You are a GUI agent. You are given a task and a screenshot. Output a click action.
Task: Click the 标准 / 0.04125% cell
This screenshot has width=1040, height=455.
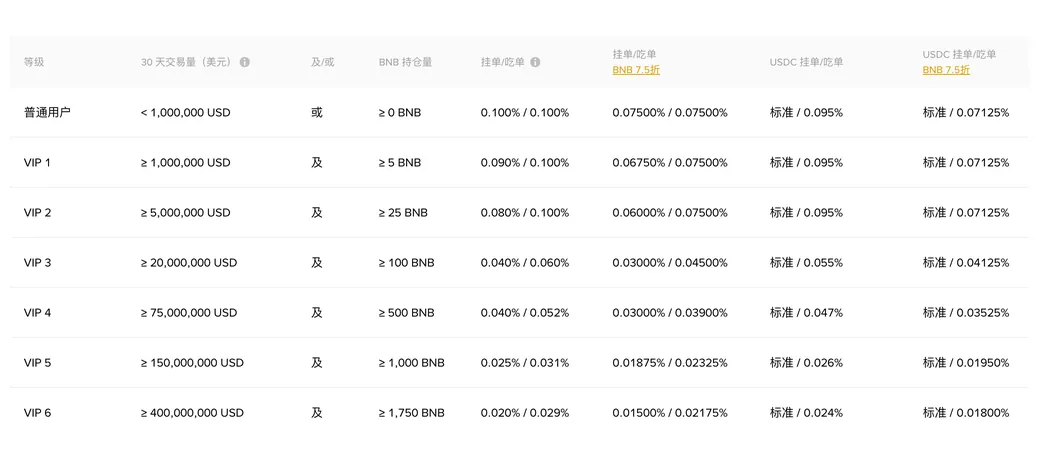pos(966,263)
